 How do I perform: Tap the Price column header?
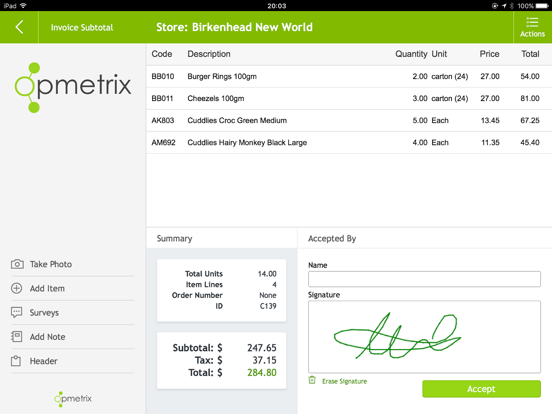point(489,54)
